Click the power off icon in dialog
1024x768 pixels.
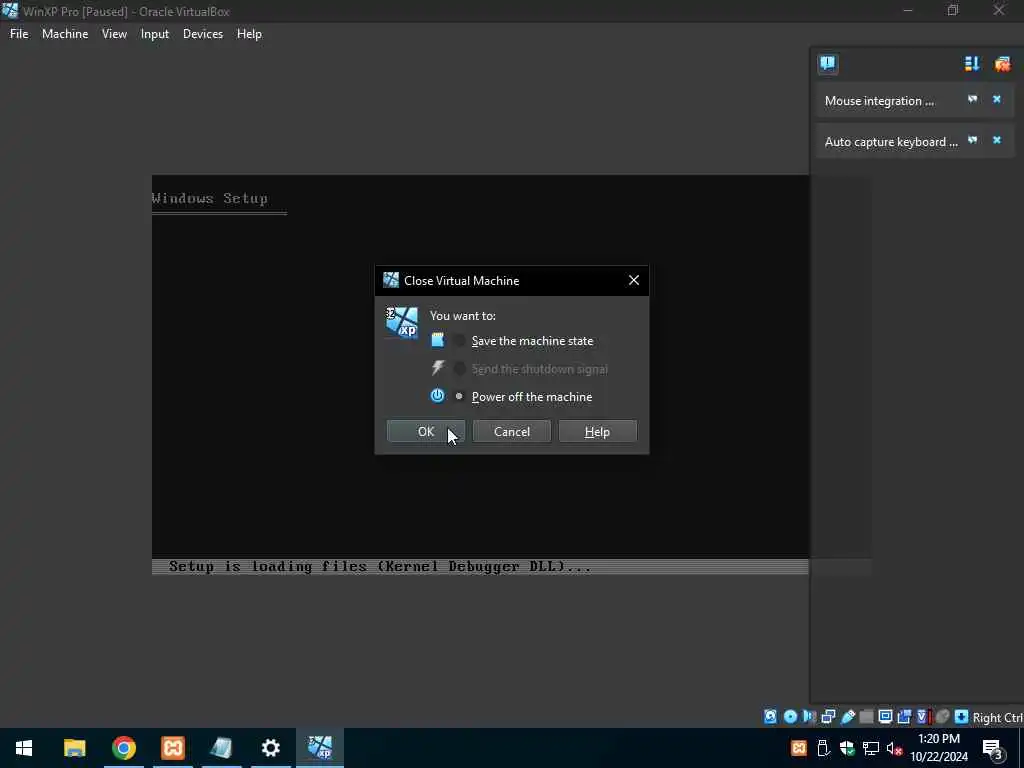(438, 396)
